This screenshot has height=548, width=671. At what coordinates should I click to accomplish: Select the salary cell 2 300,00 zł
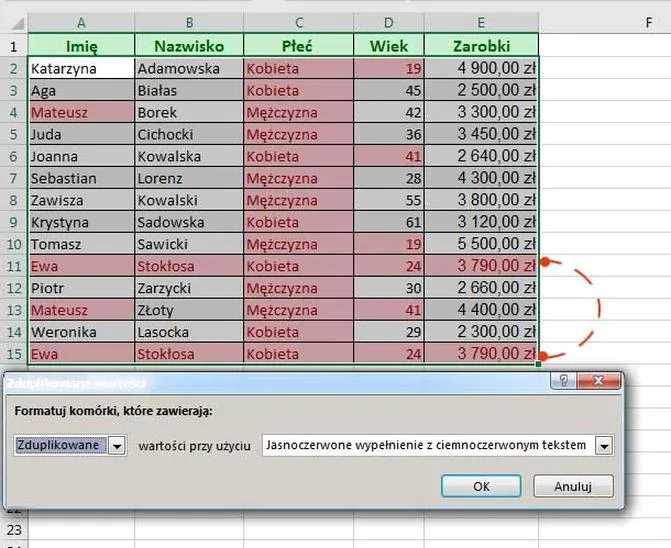481,332
